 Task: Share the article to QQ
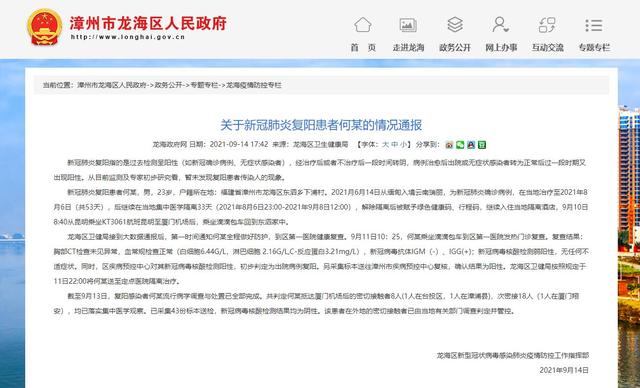[x=471, y=144]
